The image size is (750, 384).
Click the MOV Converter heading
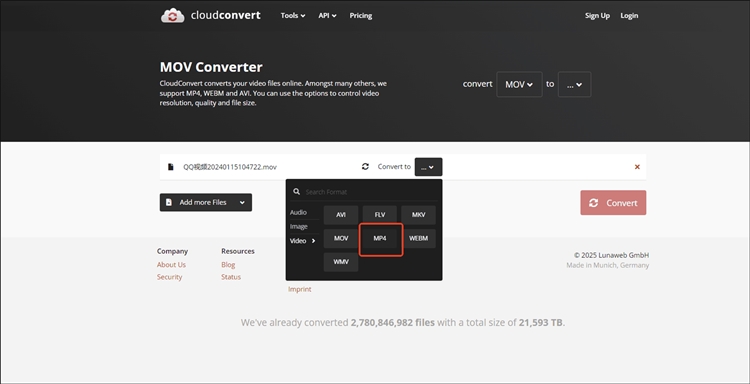211,67
